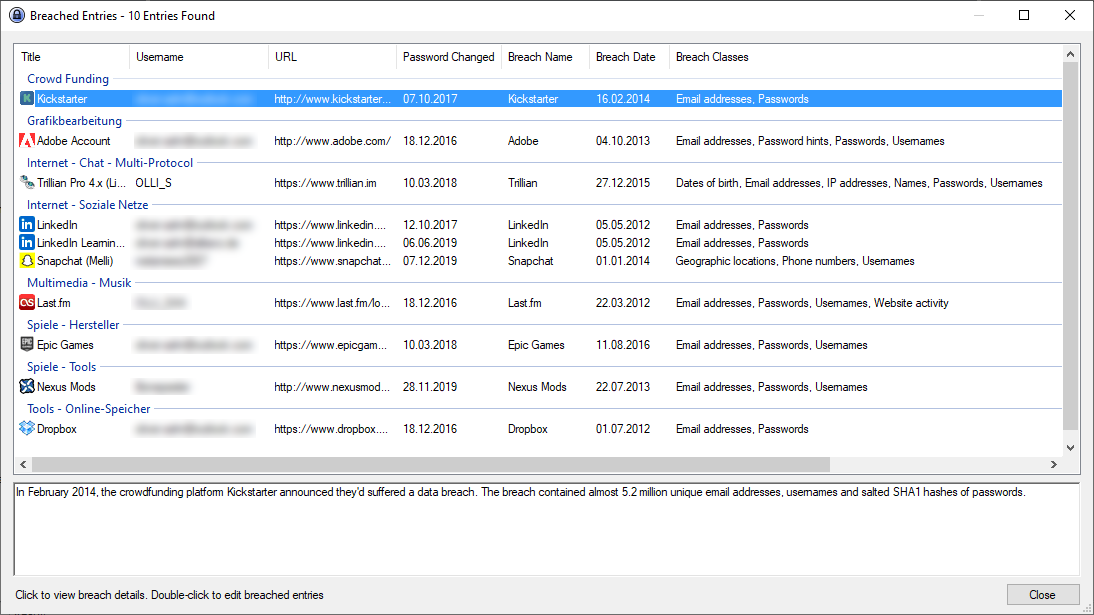
Task: Sort by the URL column header
Action: coord(332,57)
